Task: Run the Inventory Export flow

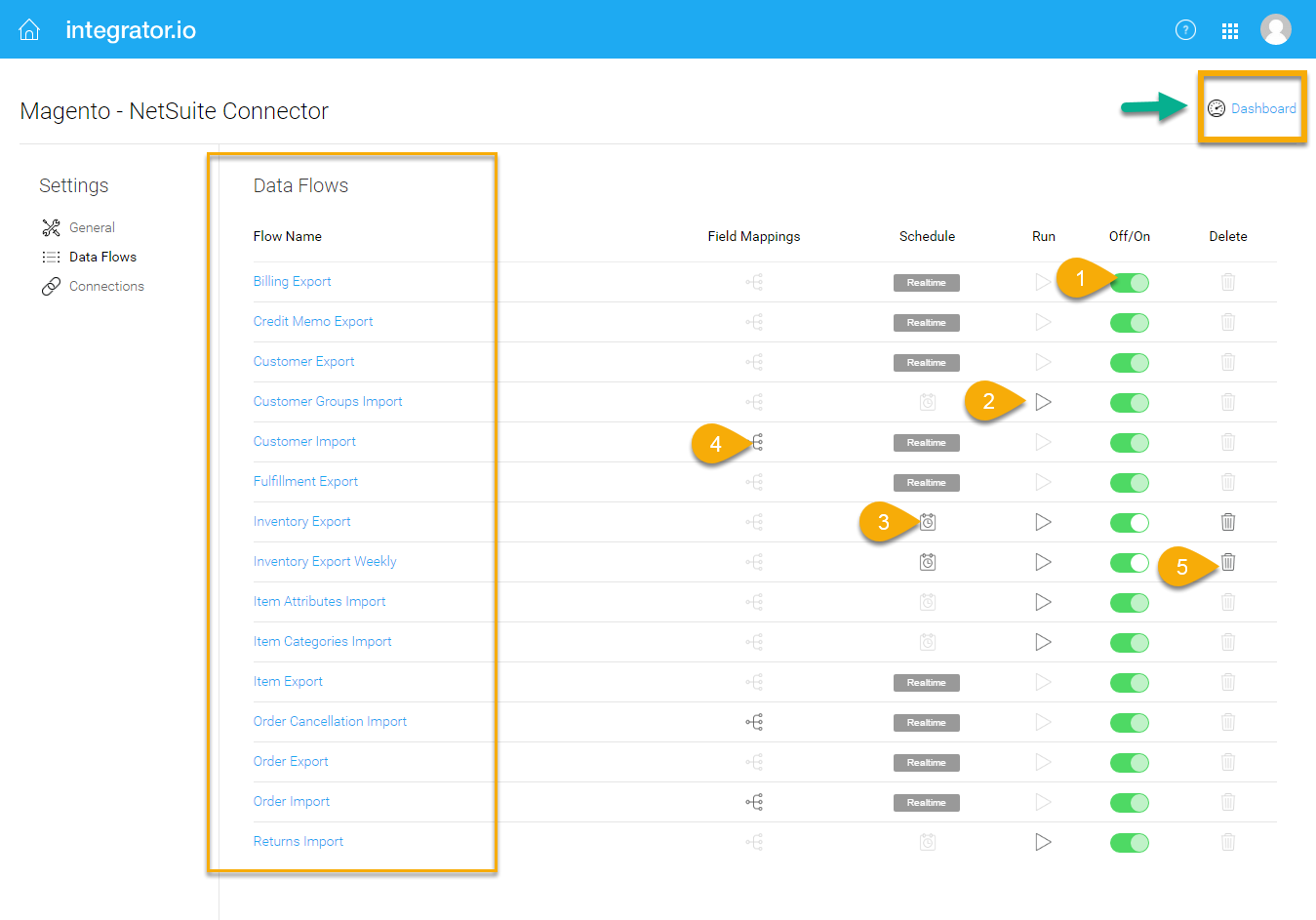Action: coord(1043,522)
